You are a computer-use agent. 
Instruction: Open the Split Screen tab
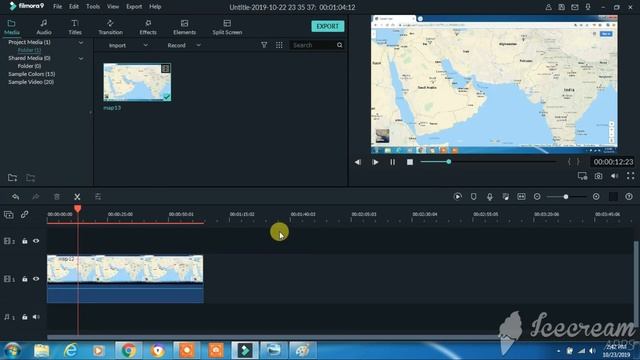point(227,27)
